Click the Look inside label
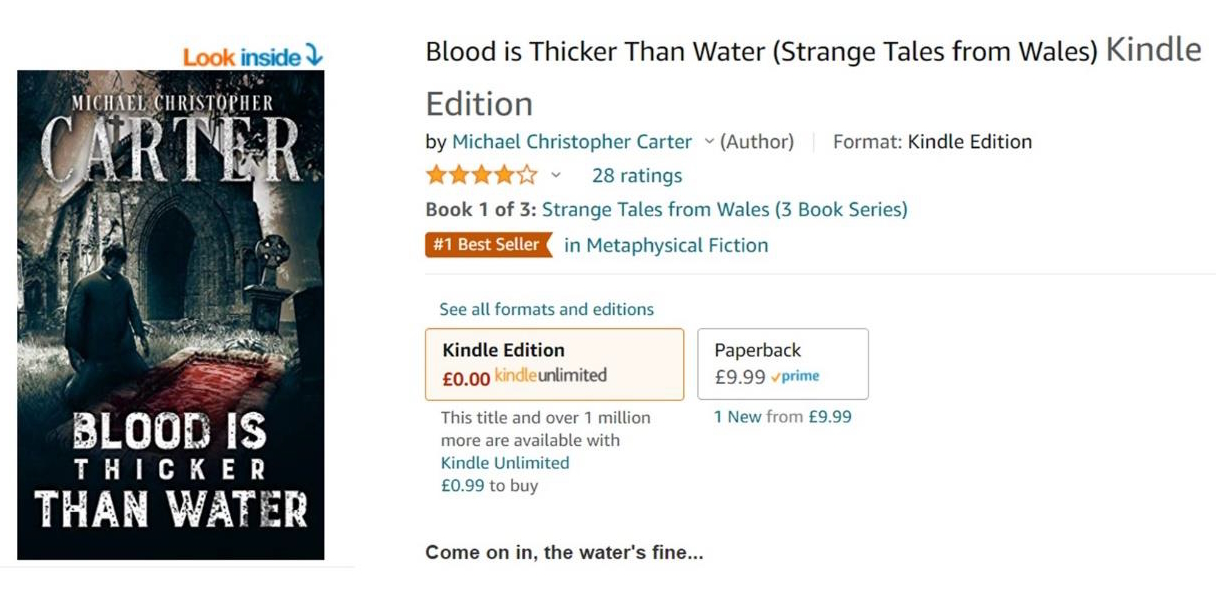1216x598 pixels. point(241,57)
